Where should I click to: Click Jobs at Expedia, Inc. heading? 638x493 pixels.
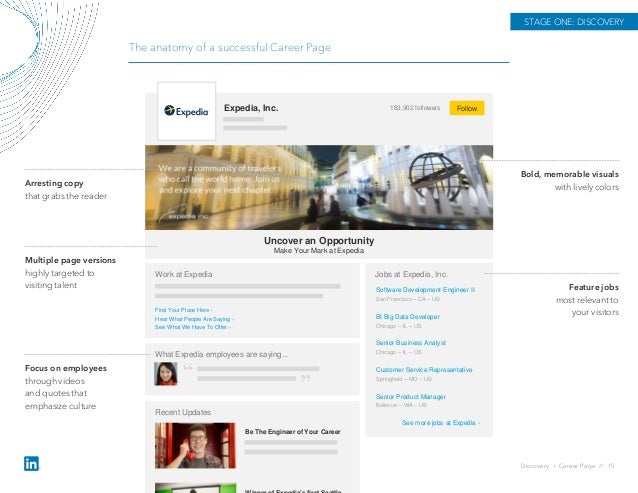411,274
